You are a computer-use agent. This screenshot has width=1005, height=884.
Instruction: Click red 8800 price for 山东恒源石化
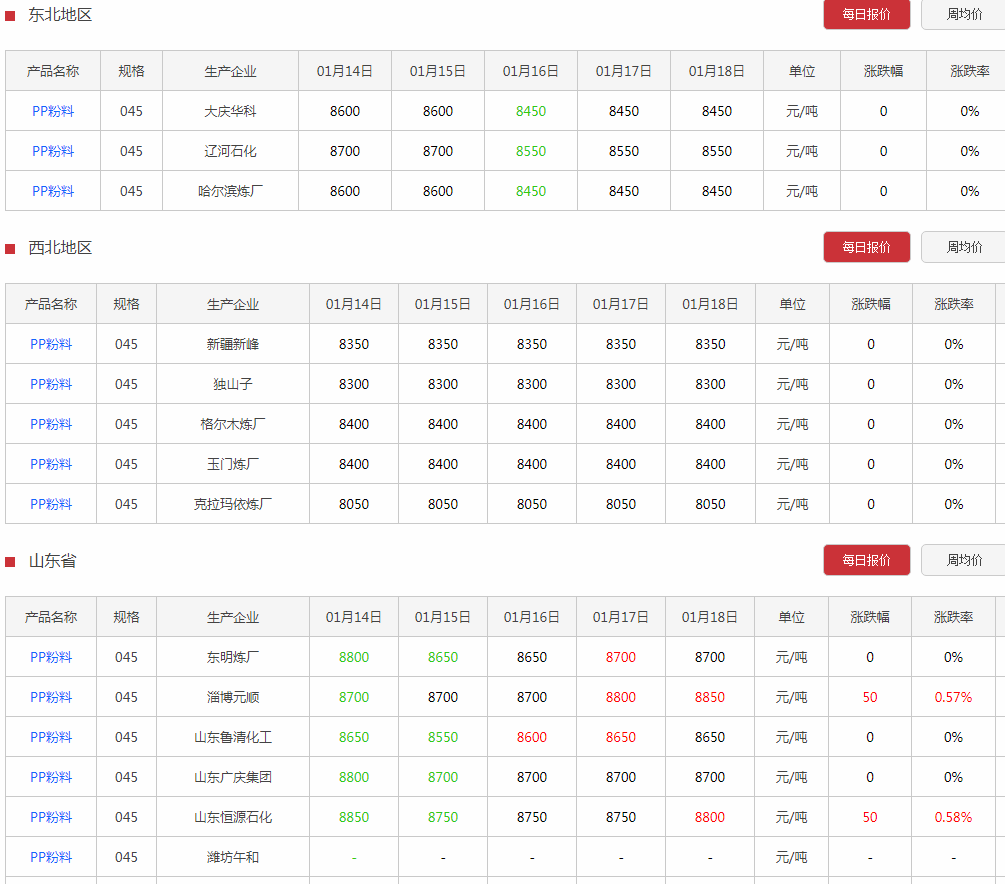[x=710, y=817]
